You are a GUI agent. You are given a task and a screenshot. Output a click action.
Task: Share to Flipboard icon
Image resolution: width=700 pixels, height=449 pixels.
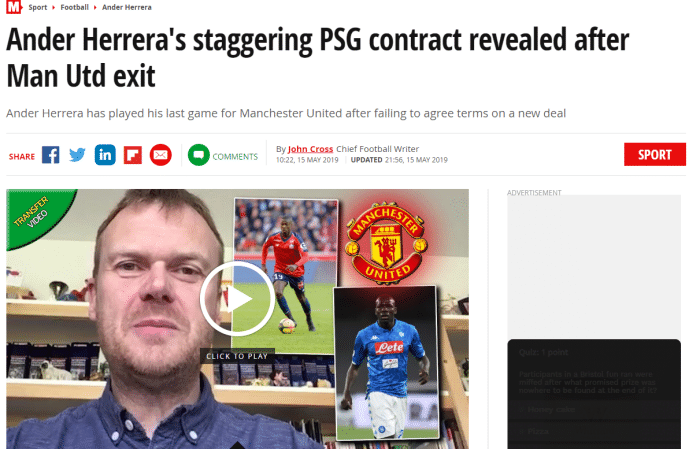[133, 155]
